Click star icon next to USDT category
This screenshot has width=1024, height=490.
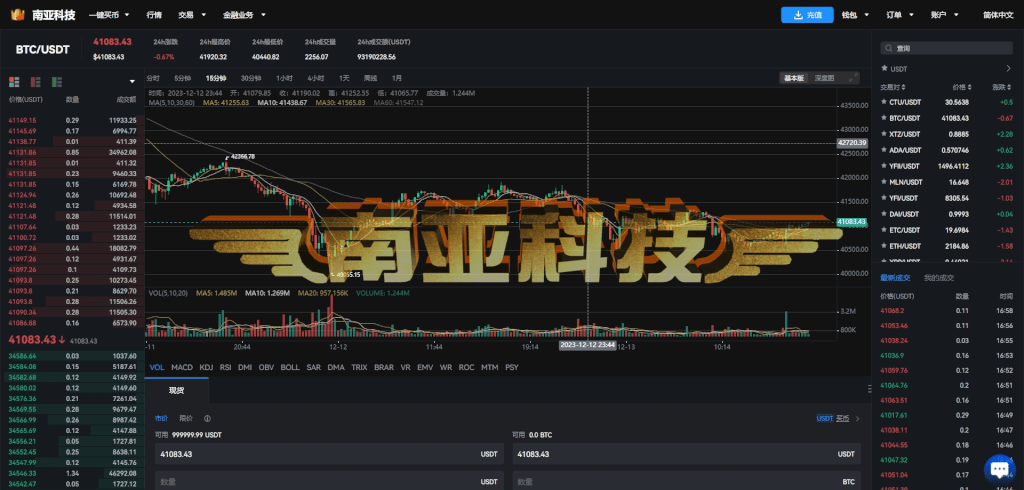[884, 68]
